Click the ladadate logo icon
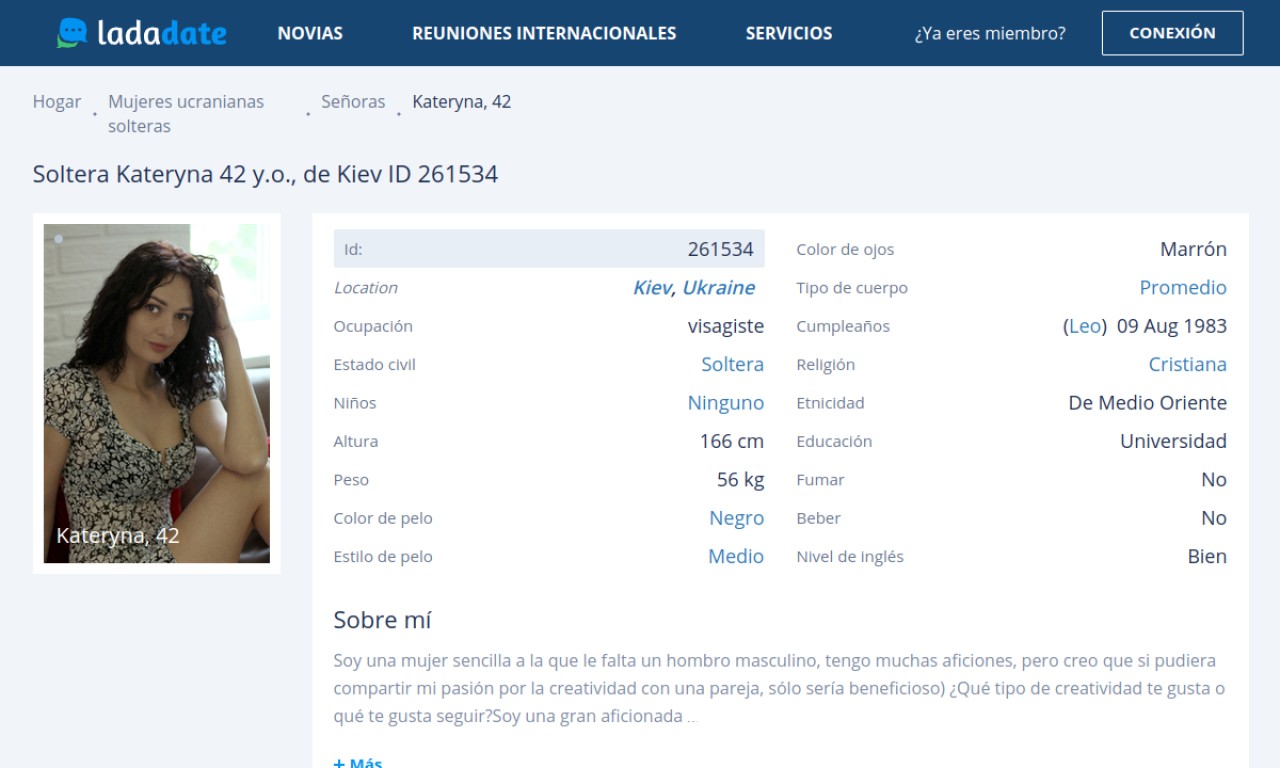Image resolution: width=1280 pixels, height=768 pixels. [x=72, y=33]
